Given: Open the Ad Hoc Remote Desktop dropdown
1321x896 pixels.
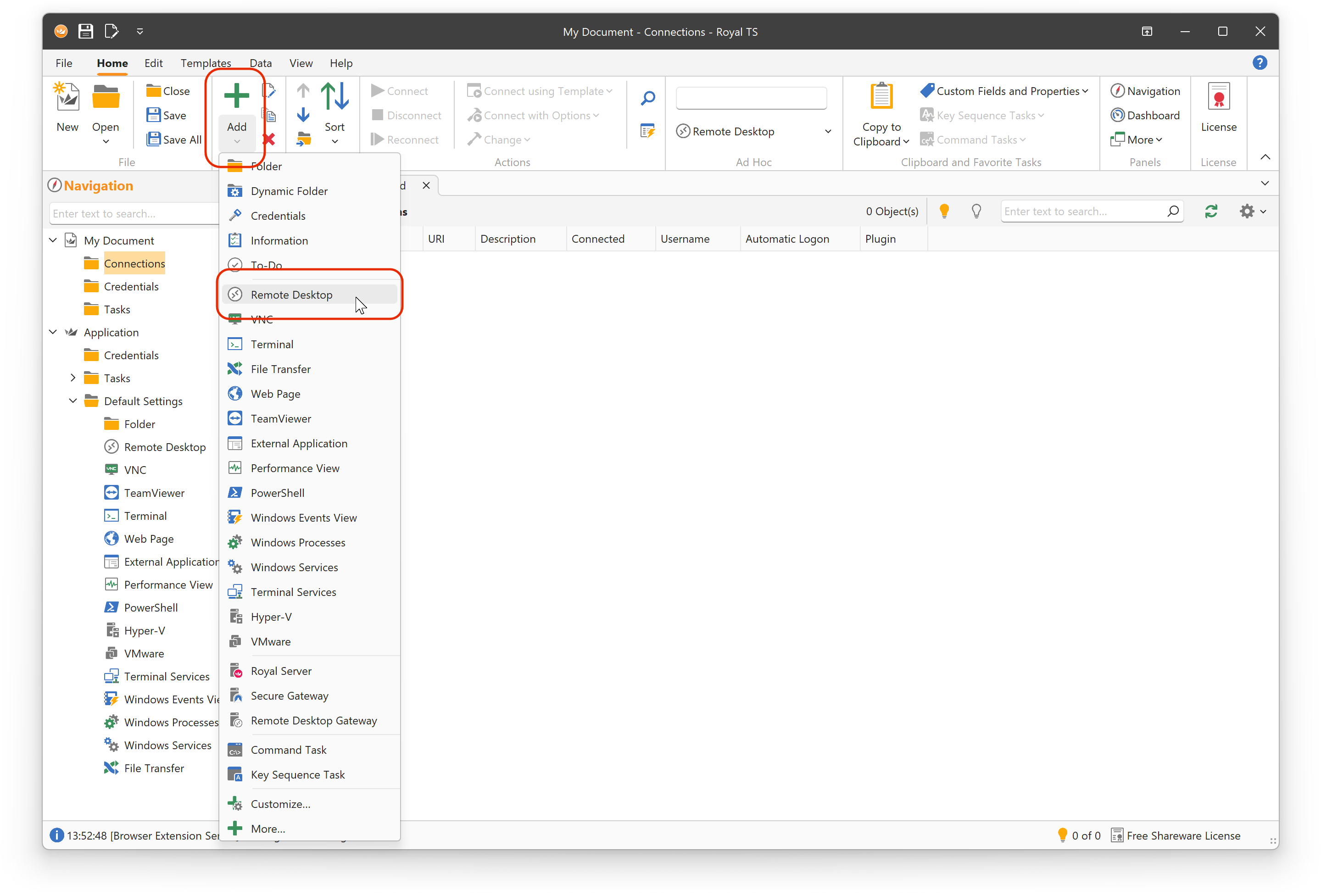Looking at the screenshot, I should point(828,132).
